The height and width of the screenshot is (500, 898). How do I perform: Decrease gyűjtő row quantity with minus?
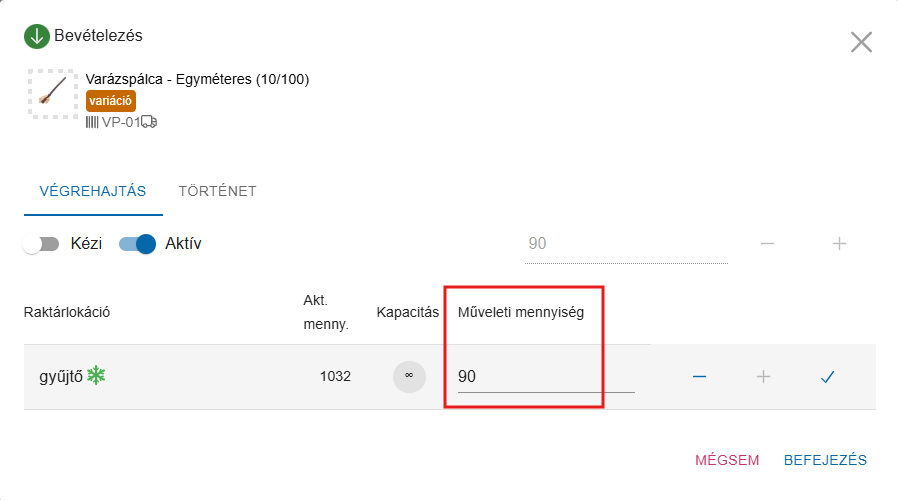pos(700,377)
